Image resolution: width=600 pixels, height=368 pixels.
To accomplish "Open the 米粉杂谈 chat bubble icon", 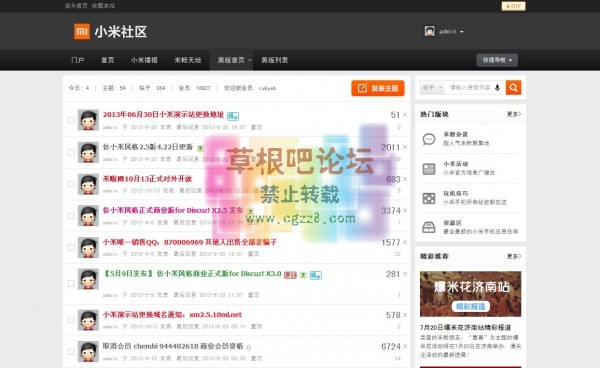I will pyautogui.click(x=429, y=139).
